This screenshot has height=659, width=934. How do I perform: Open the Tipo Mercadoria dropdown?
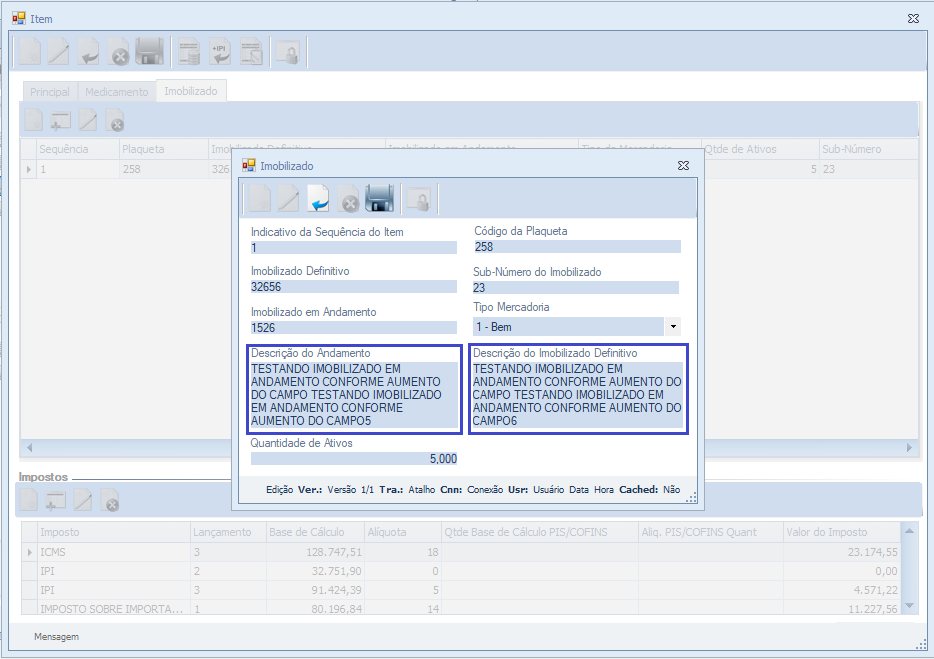tap(672, 327)
